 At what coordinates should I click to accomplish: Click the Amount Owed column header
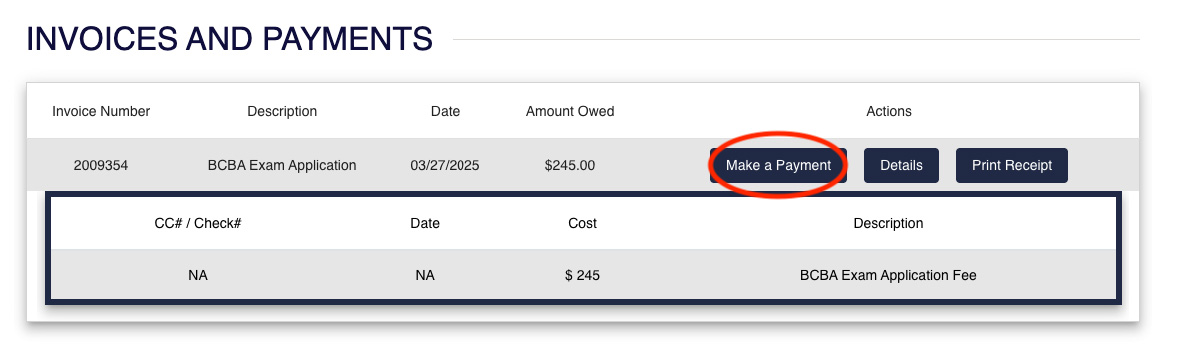[570, 111]
